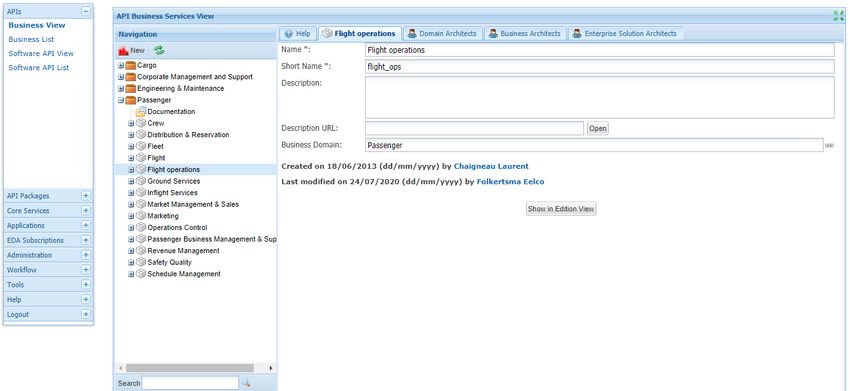The width and height of the screenshot is (850, 391).
Task: Expand the Workflow section
Action: click(86, 270)
